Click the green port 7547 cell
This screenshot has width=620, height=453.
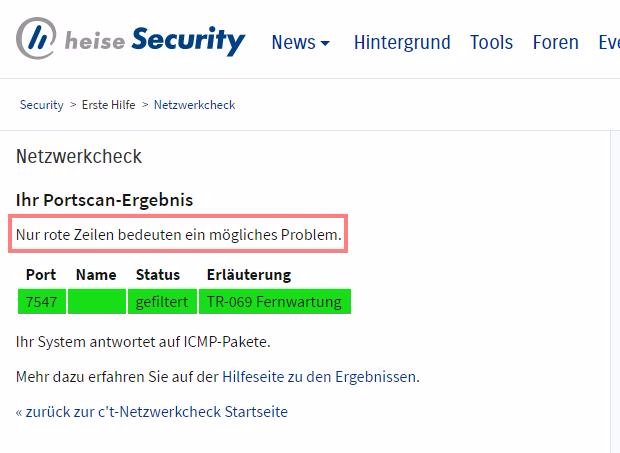click(x=41, y=301)
